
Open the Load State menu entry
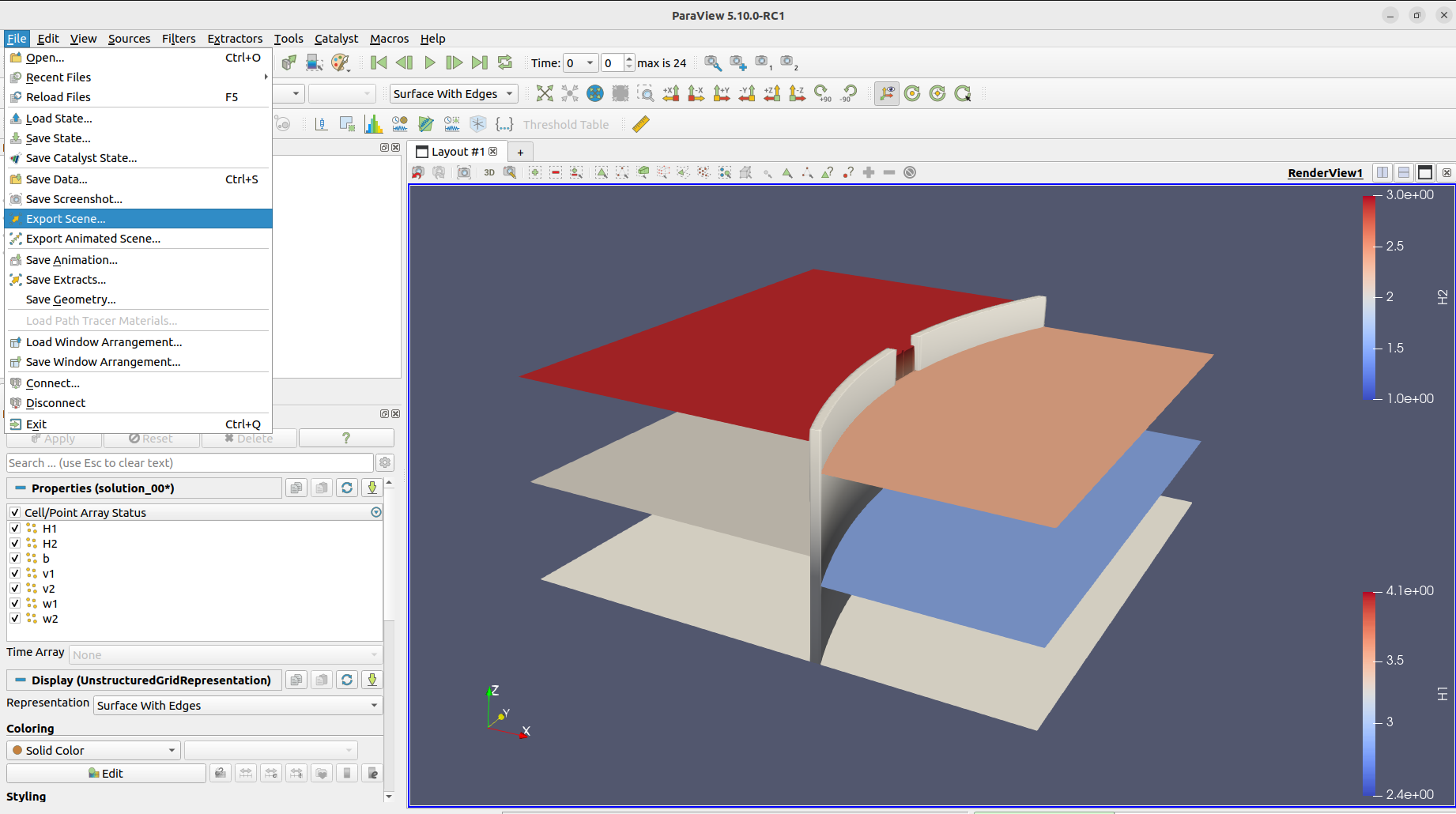[x=138, y=119]
